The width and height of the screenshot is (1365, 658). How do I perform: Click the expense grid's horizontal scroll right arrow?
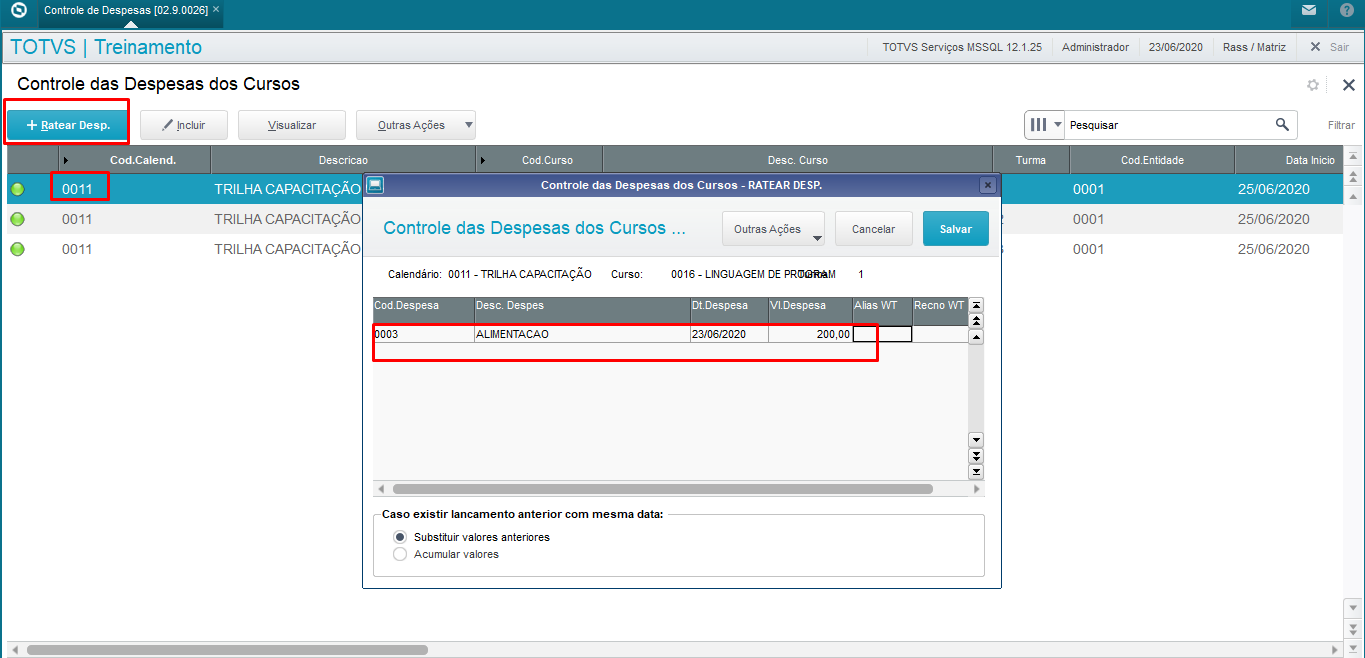(977, 489)
